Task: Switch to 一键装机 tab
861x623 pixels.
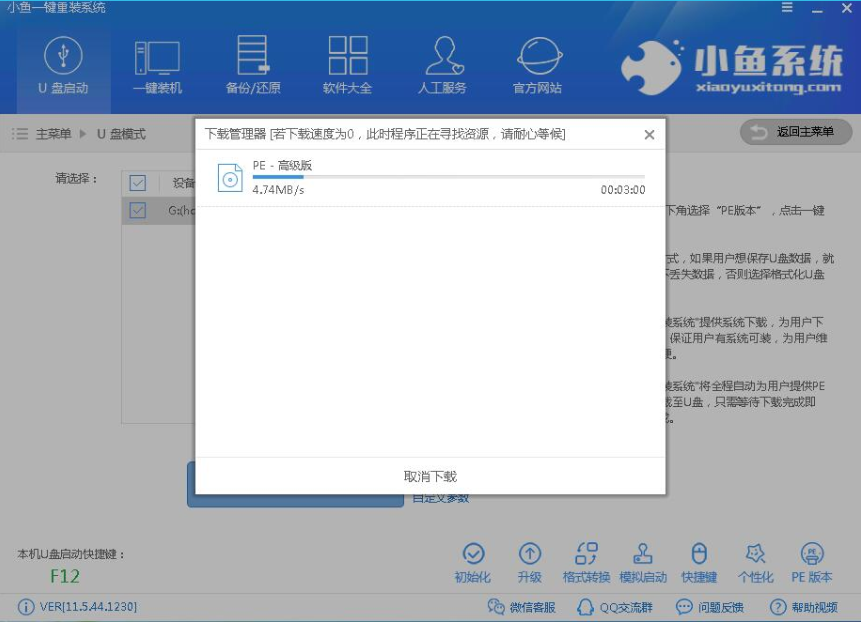Action: click(157, 66)
